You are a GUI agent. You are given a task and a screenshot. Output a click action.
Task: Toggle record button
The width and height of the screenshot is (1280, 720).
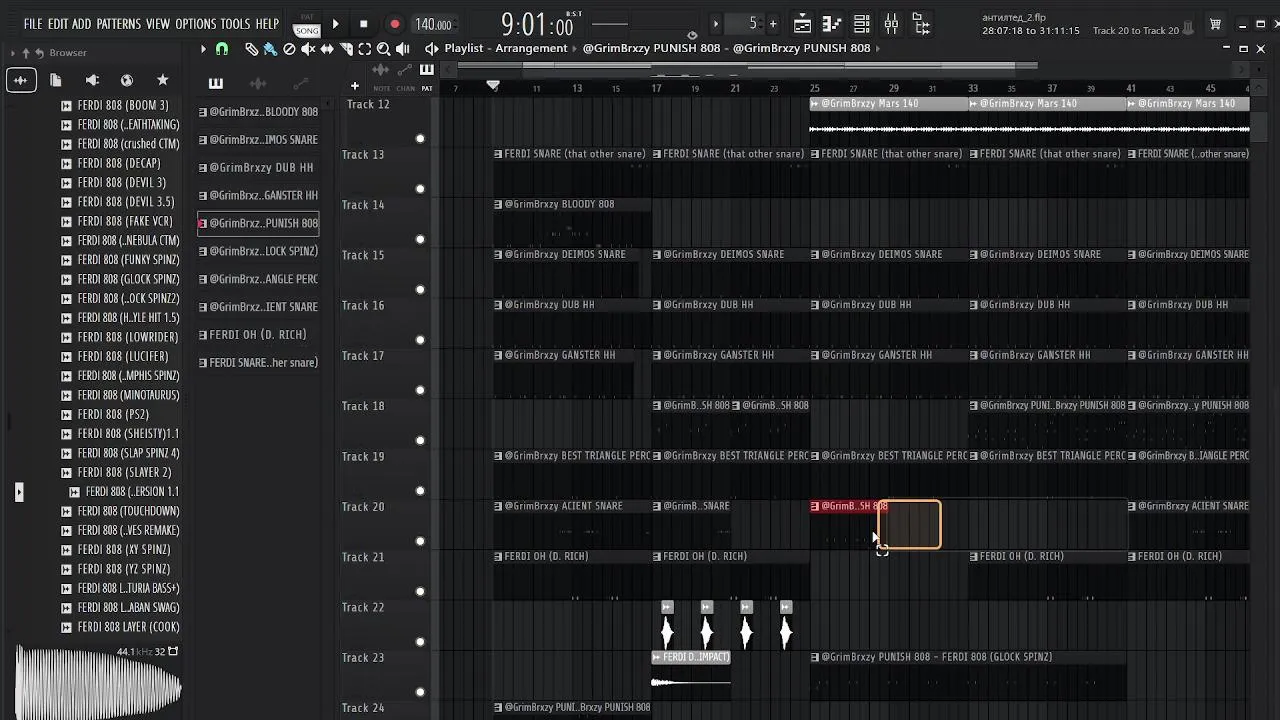point(395,24)
